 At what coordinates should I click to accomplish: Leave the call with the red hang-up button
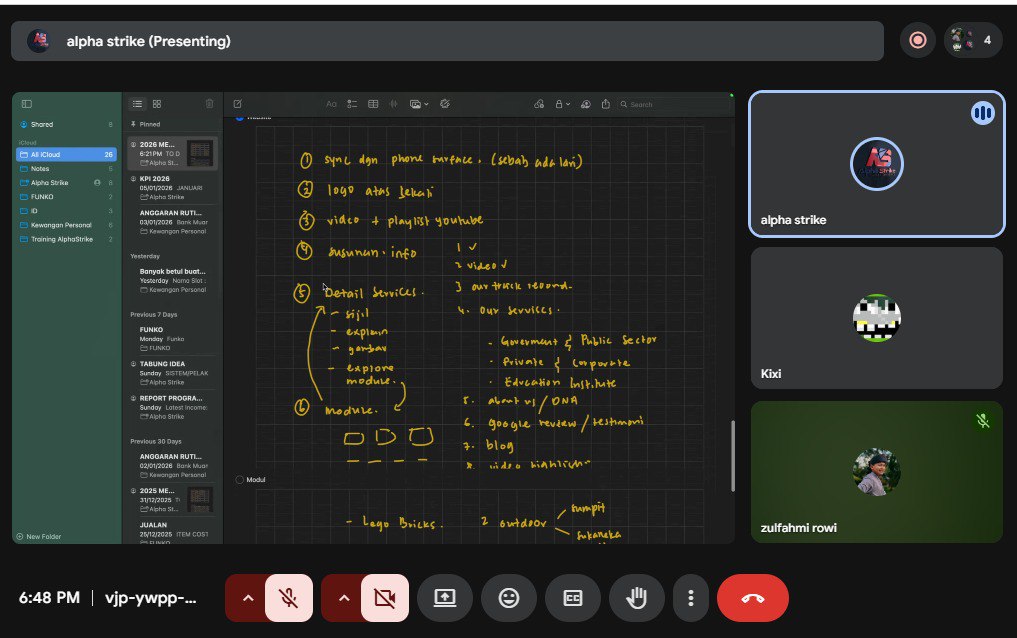point(752,598)
